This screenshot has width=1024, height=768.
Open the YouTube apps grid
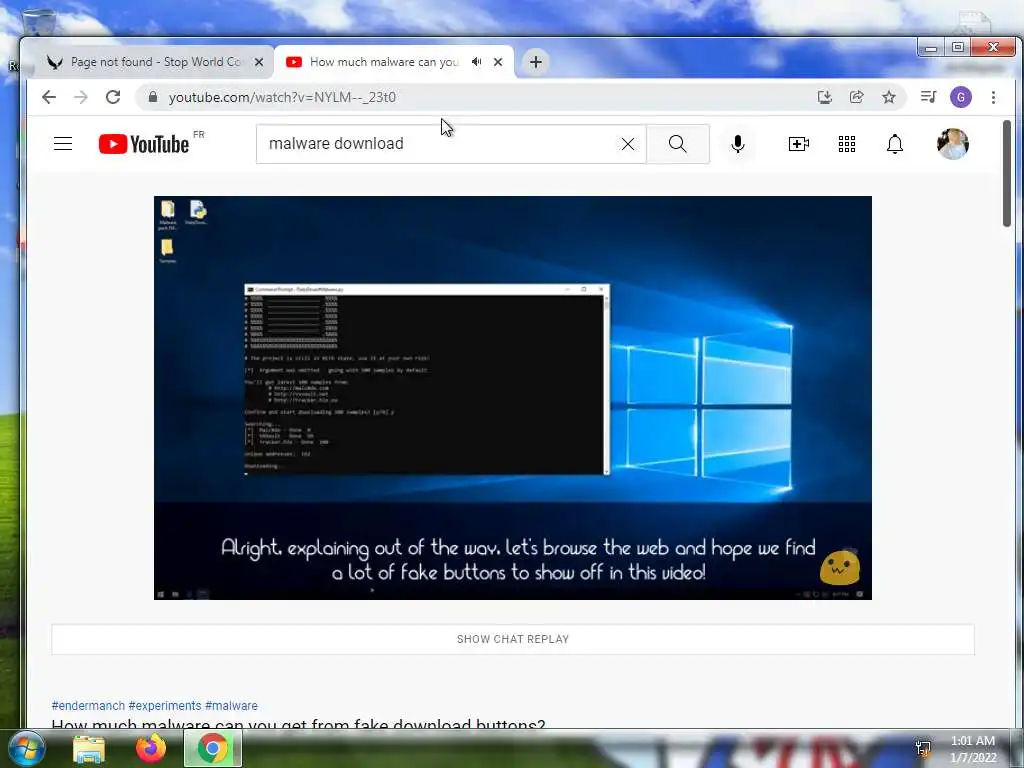[x=847, y=144]
